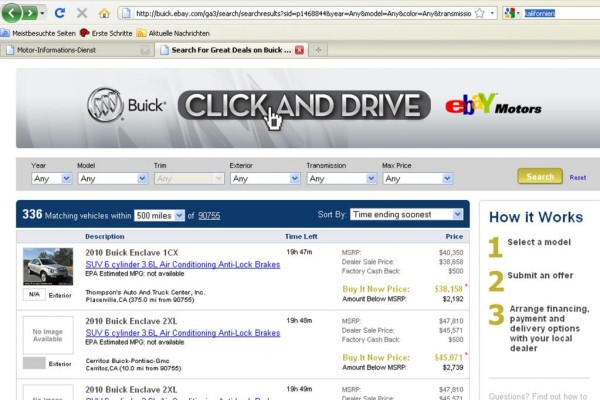
Task: Click the URL address field
Action: tap(303, 13)
